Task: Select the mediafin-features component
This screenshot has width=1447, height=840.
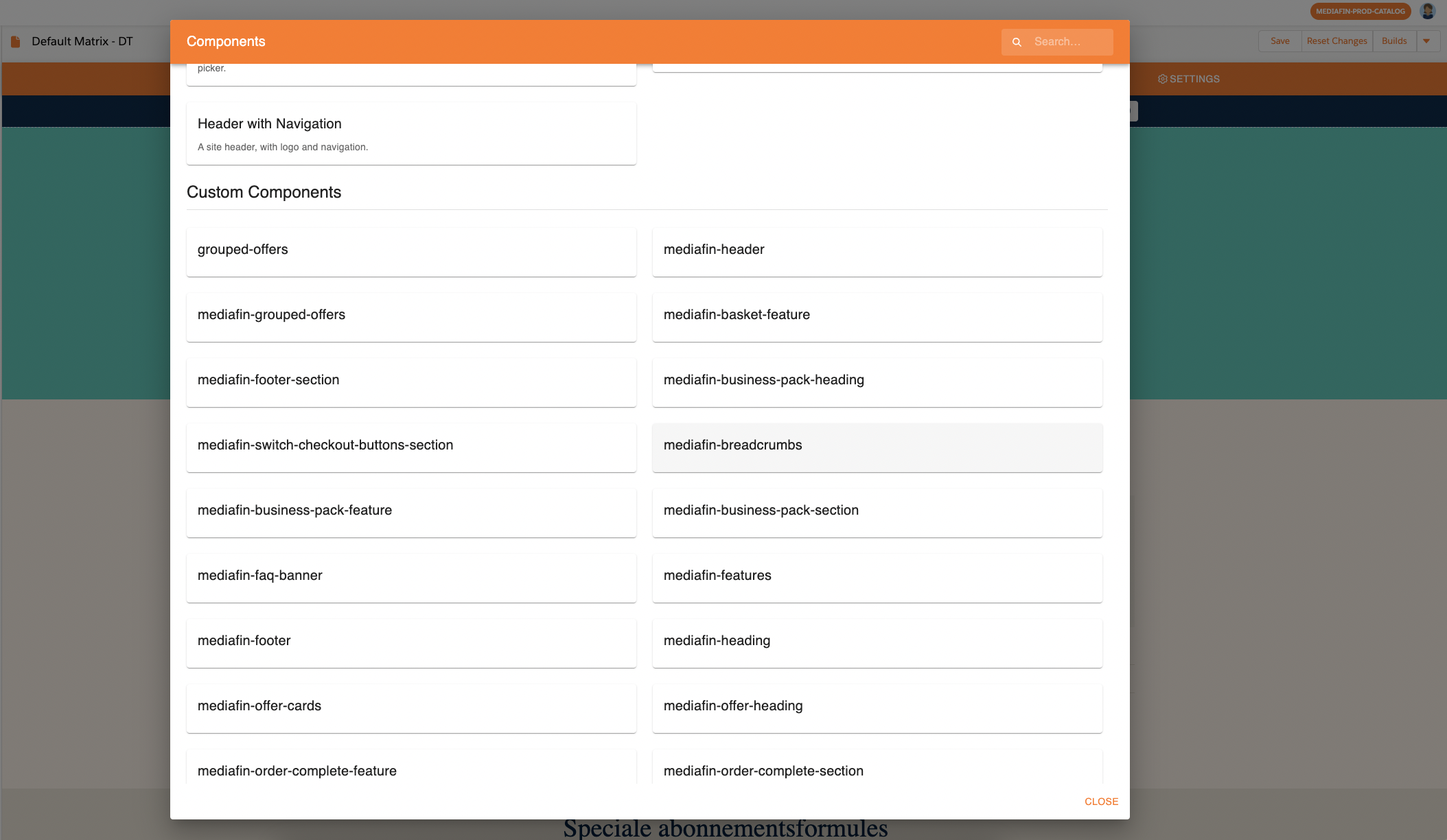Action: point(877,578)
